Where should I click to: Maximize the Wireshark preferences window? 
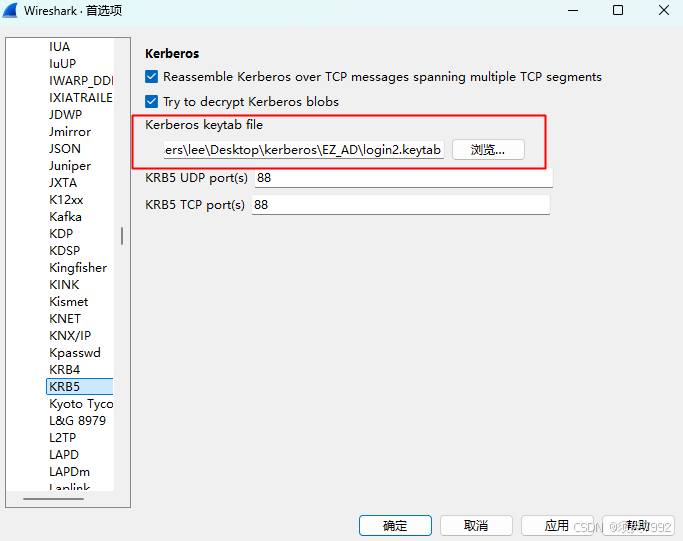click(x=618, y=10)
